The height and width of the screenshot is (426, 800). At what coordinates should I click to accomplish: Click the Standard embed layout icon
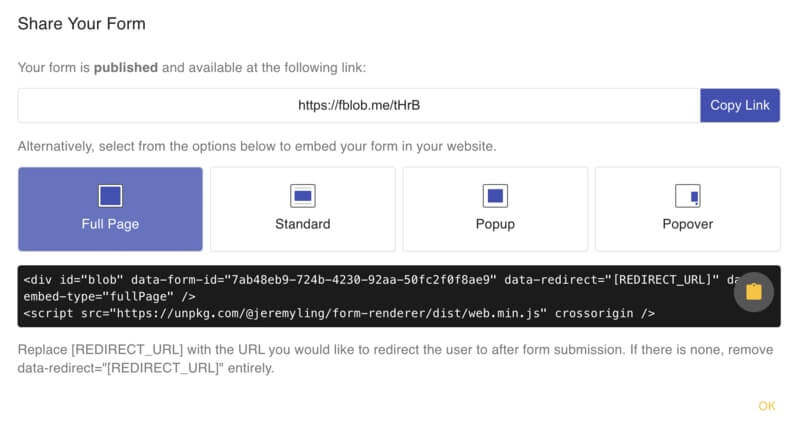(302, 195)
